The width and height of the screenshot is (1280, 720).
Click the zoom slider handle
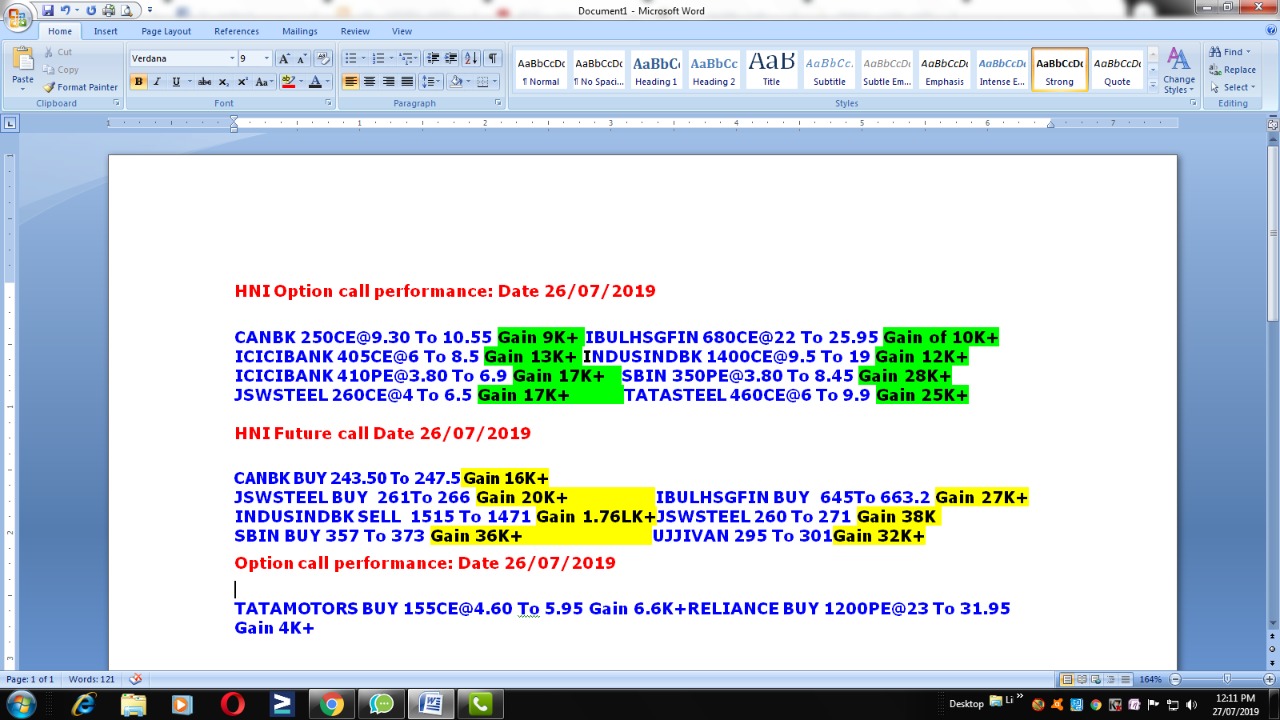pyautogui.click(x=1227, y=680)
